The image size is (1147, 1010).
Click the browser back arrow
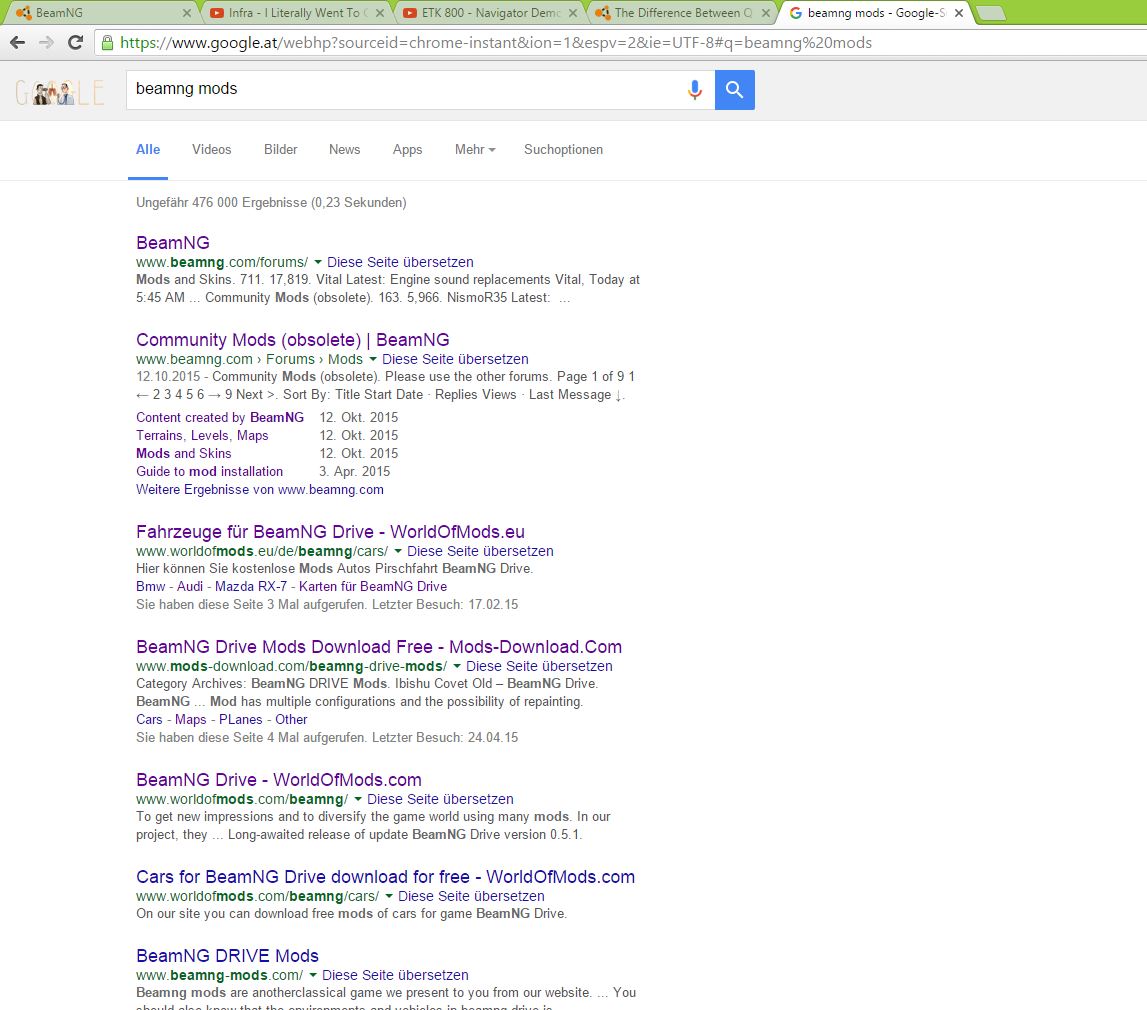coord(18,42)
